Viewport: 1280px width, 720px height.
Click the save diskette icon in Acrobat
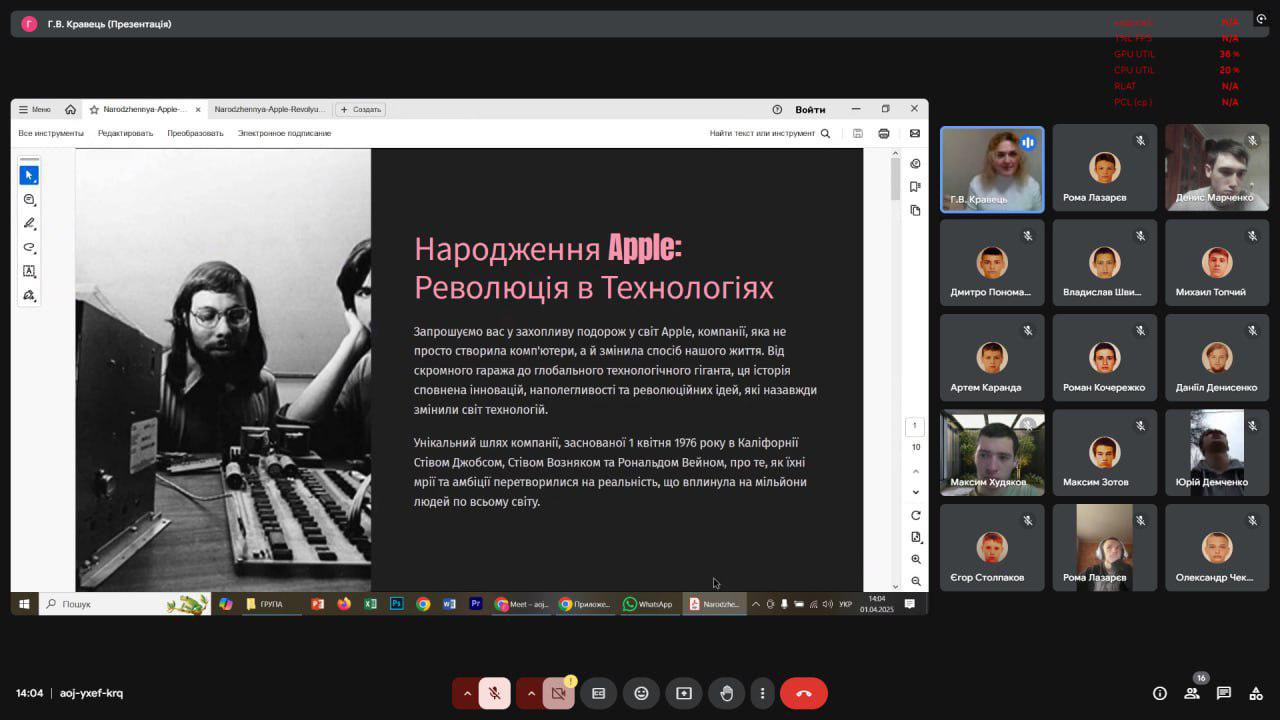pyautogui.click(x=858, y=133)
